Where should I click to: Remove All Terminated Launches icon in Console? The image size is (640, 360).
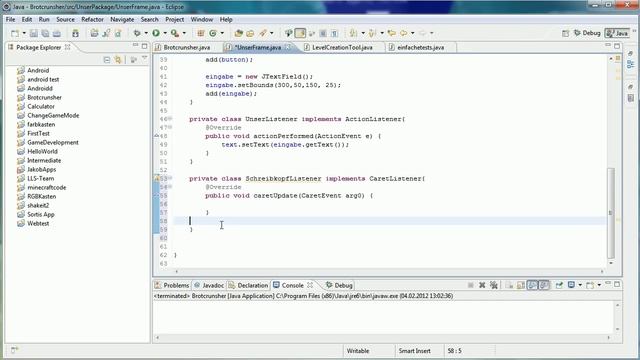[494, 285]
